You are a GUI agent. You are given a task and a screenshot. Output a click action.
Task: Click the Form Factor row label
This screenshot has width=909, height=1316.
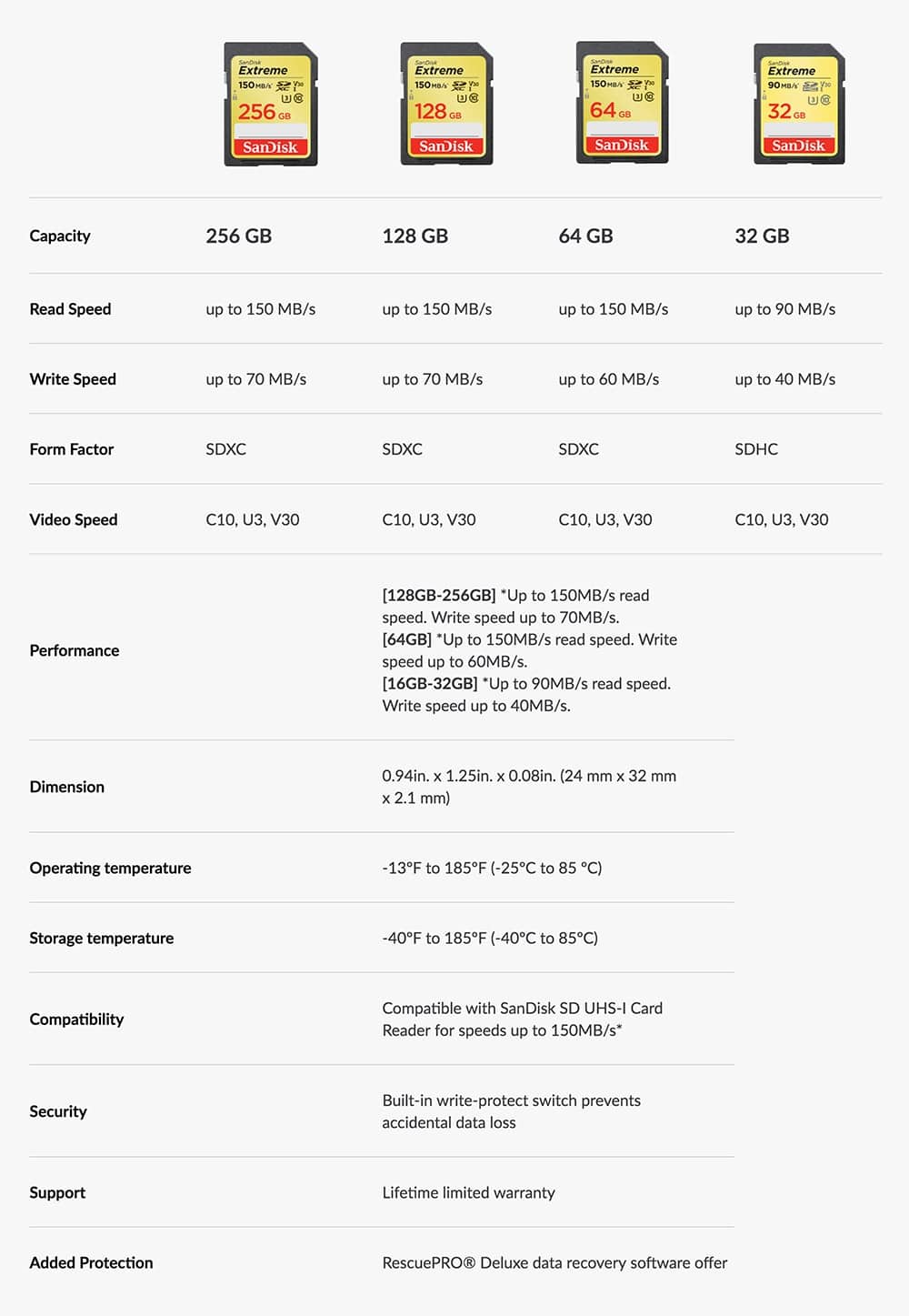pyautogui.click(x=72, y=449)
